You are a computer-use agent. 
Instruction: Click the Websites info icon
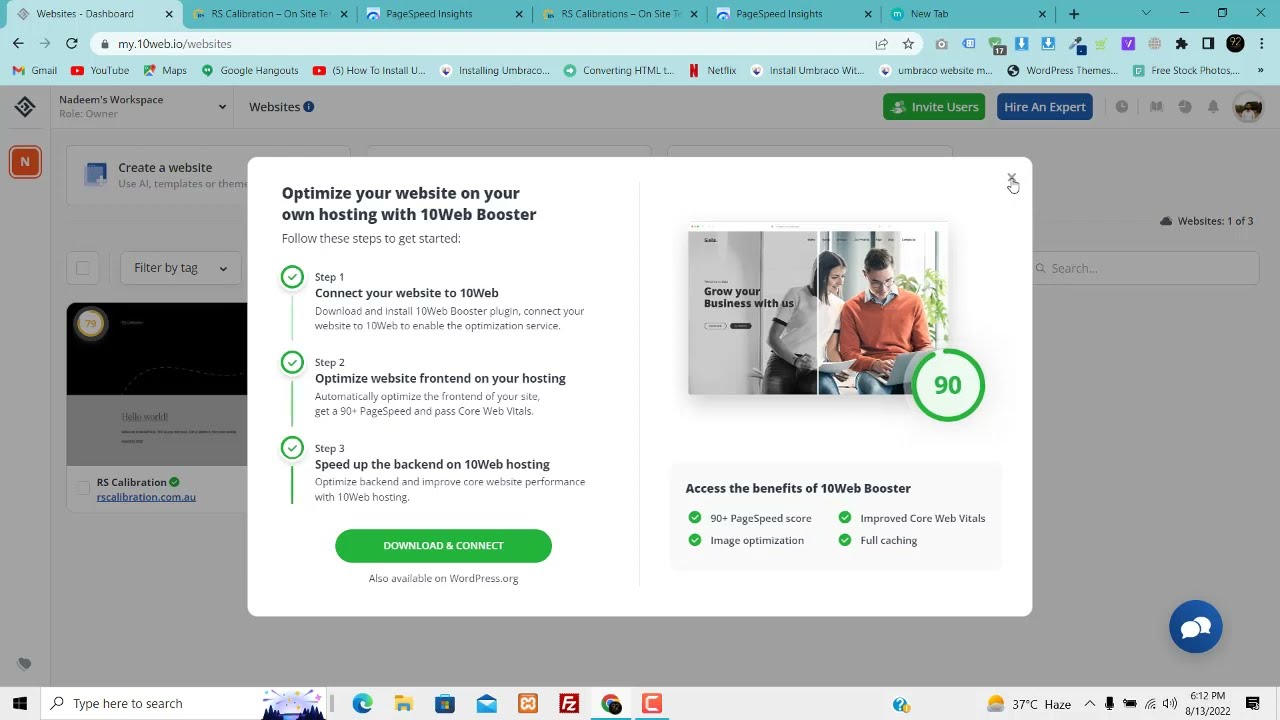pos(309,107)
